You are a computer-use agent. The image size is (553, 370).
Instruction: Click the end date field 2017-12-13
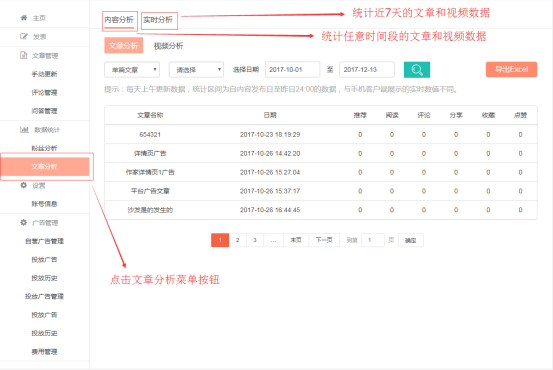click(367, 69)
